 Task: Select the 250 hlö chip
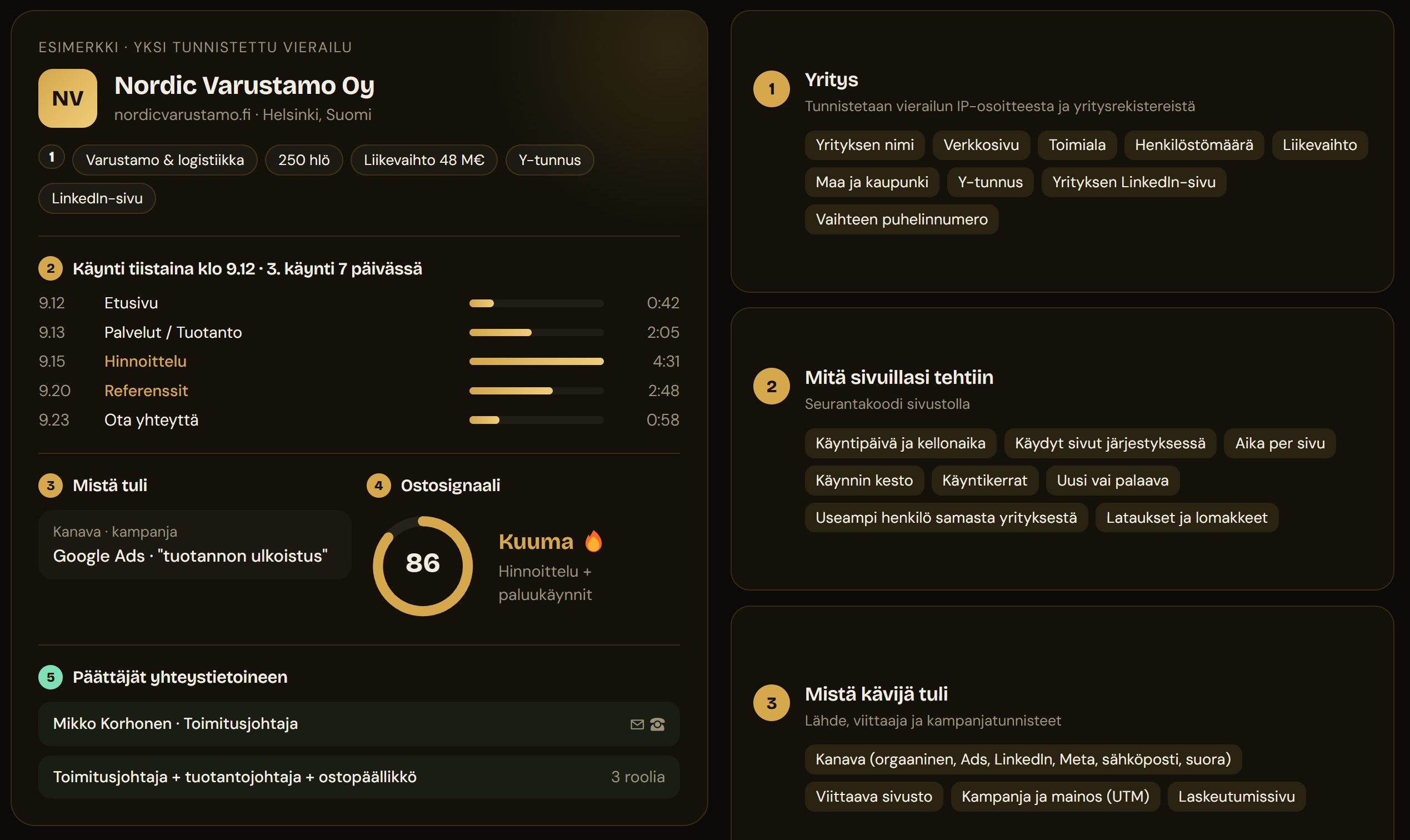304,160
